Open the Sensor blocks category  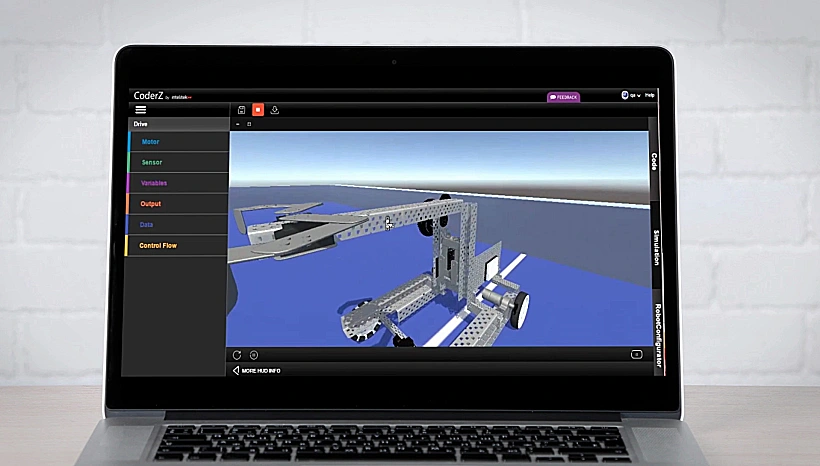151,162
